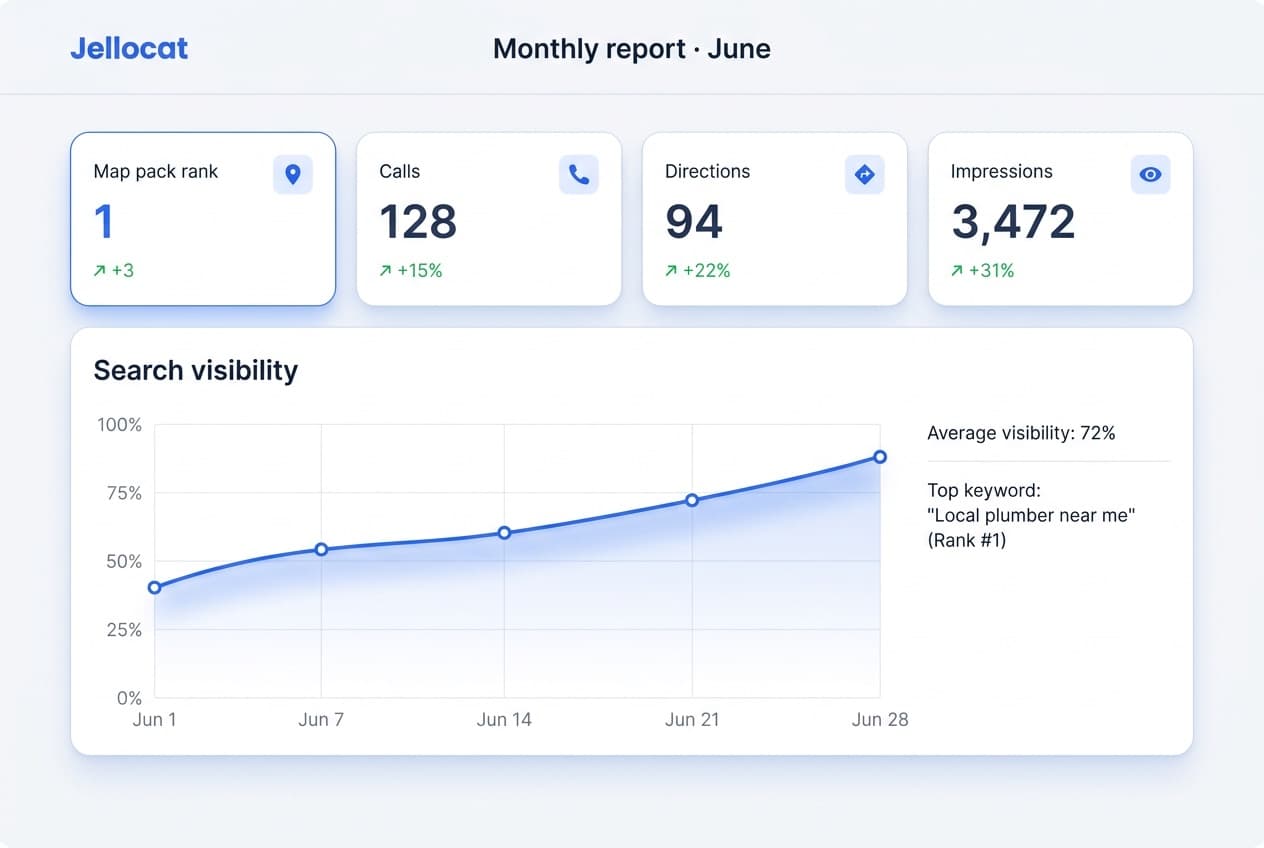Click the '1' map pack rank value
Image resolution: width=1264 pixels, height=848 pixels.
(x=103, y=222)
